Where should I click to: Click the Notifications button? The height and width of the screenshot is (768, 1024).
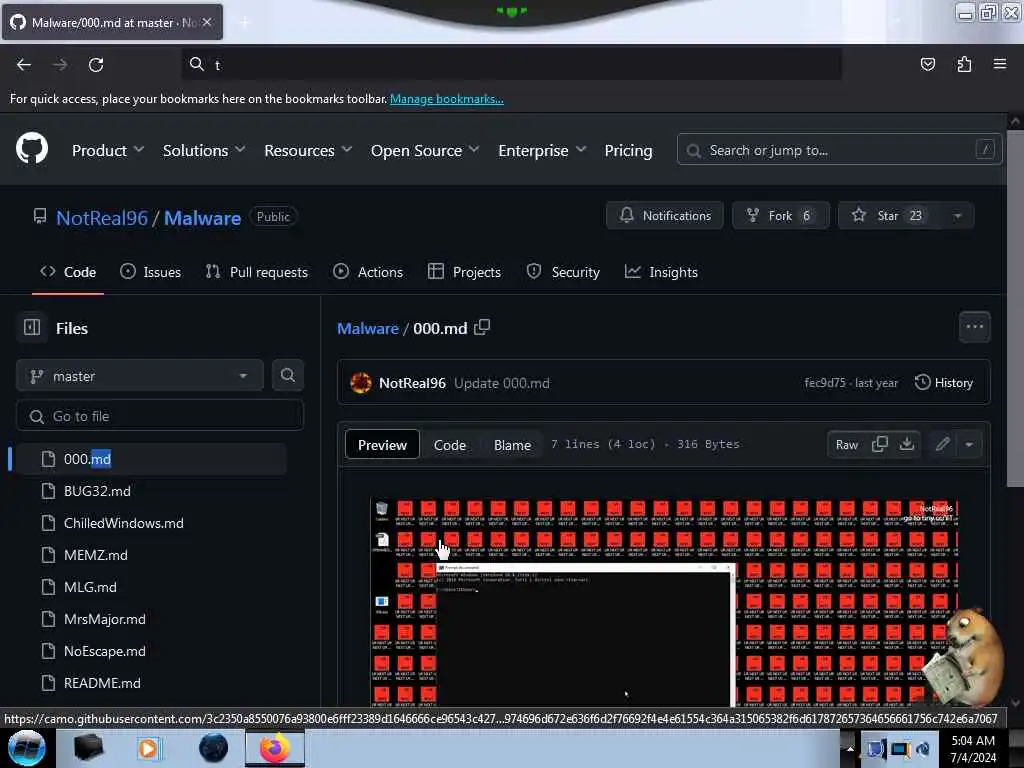click(x=665, y=216)
